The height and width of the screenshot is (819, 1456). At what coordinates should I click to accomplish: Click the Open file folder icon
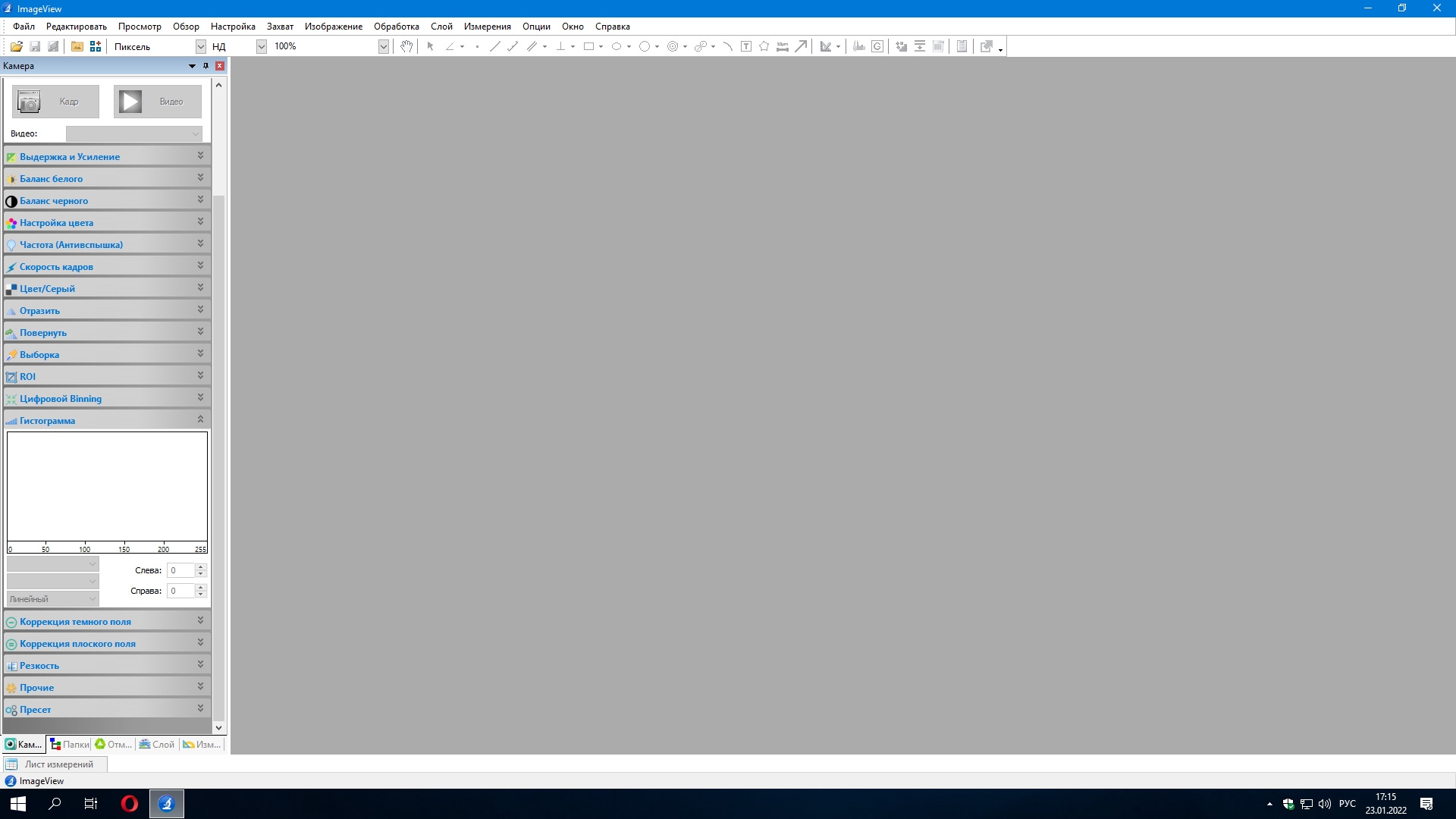point(16,47)
